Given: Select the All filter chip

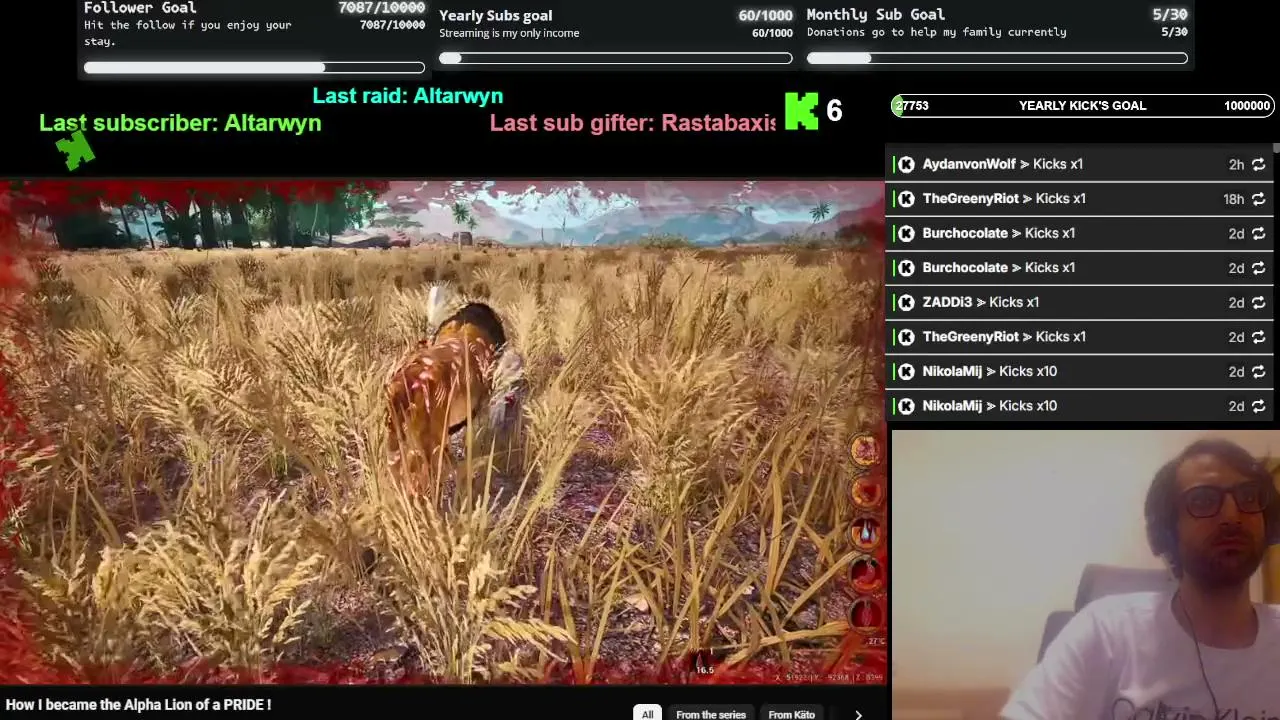Looking at the screenshot, I should pyautogui.click(x=647, y=714).
